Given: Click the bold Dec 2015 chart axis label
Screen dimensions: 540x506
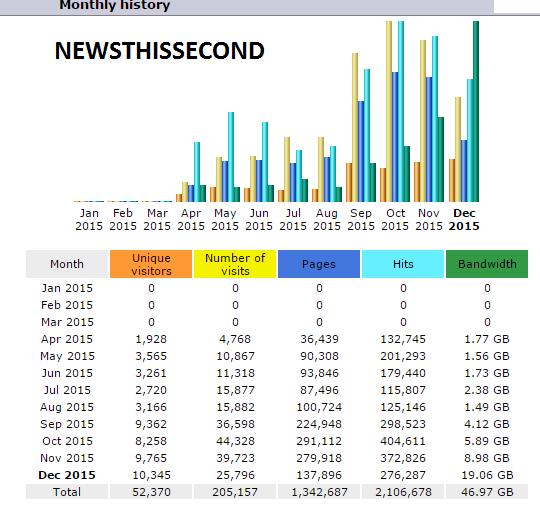Looking at the screenshot, I should tap(464, 220).
